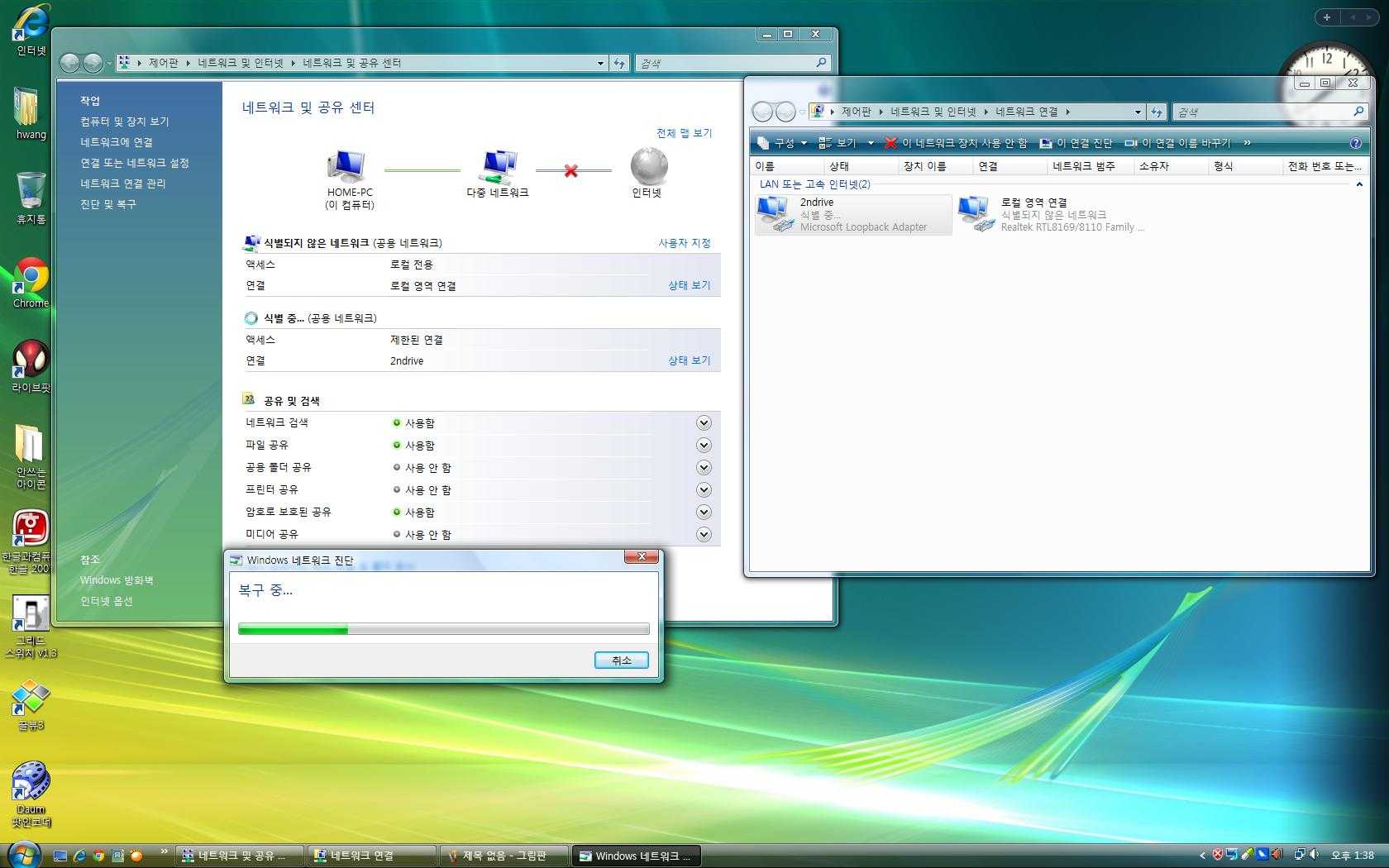
Task: Expand quick launch overflow chevron
Action: point(164,851)
